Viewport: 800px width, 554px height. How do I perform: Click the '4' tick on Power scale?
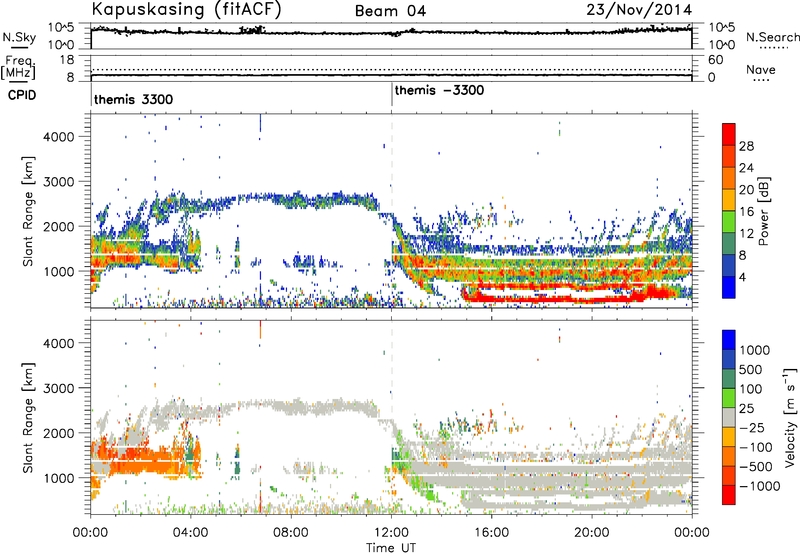tap(742, 277)
